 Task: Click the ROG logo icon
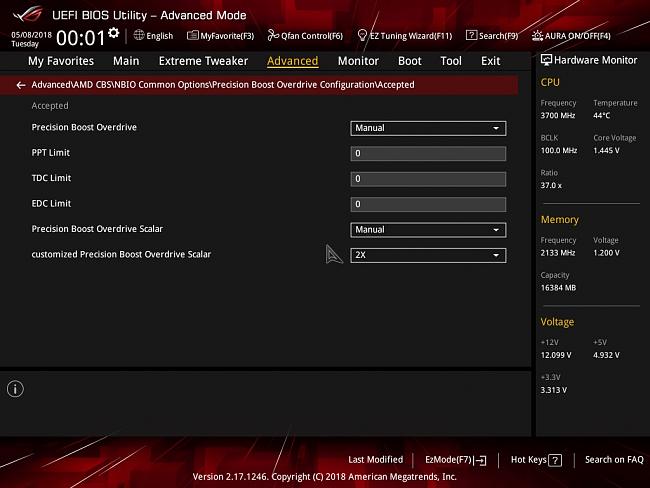[27, 15]
